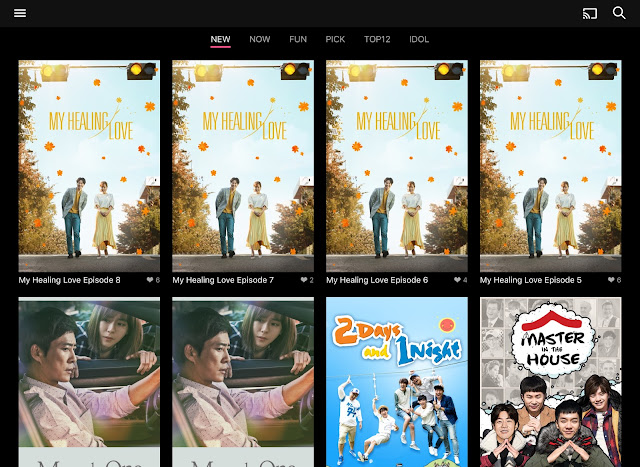The width and height of the screenshot is (640, 467).
Task: Click the title 'My Healing Love Episode 8'
Action: coord(69,280)
